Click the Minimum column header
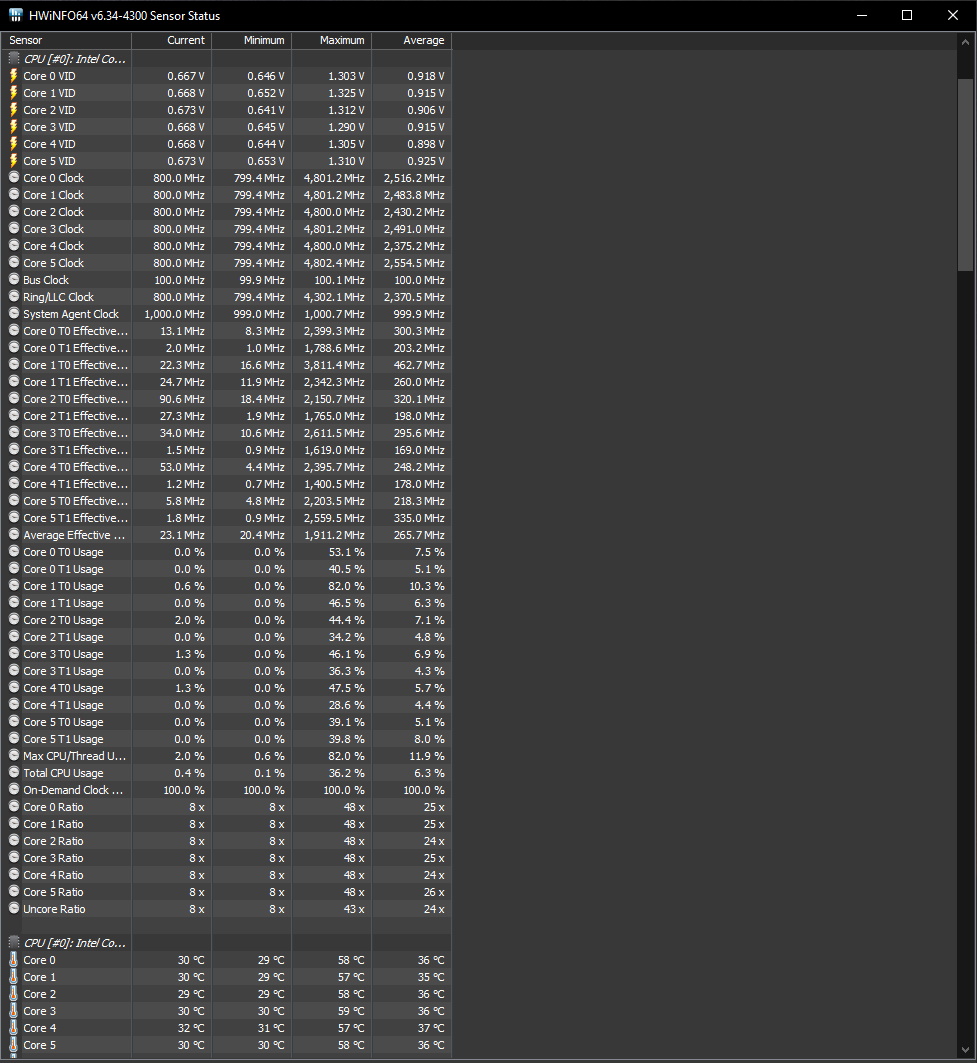 point(252,41)
